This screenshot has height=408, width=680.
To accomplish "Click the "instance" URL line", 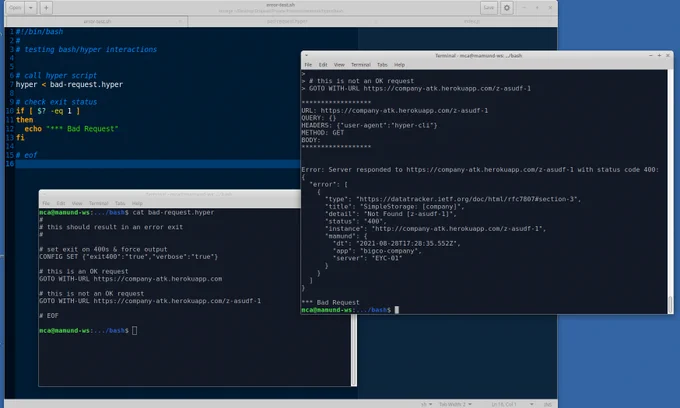I will [435, 228].
